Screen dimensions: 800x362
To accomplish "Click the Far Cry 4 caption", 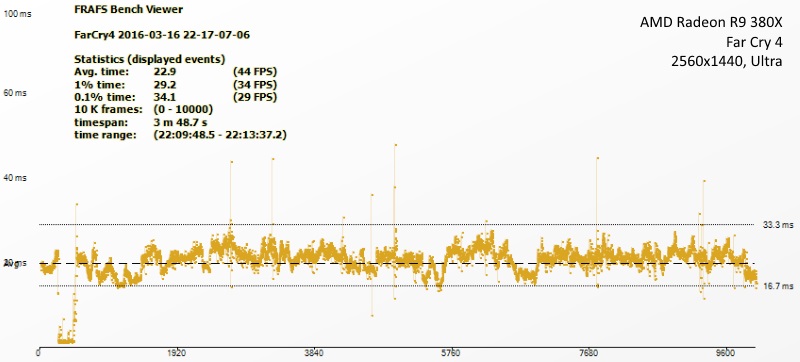I will pos(754,42).
